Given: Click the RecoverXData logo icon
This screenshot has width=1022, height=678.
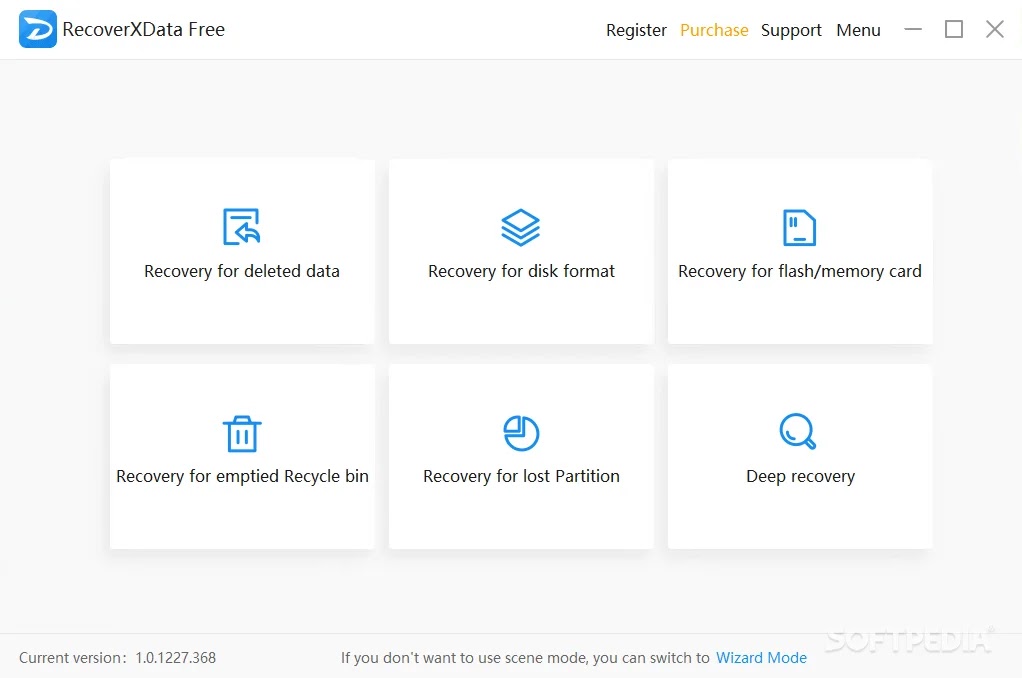Looking at the screenshot, I should tap(38, 29).
